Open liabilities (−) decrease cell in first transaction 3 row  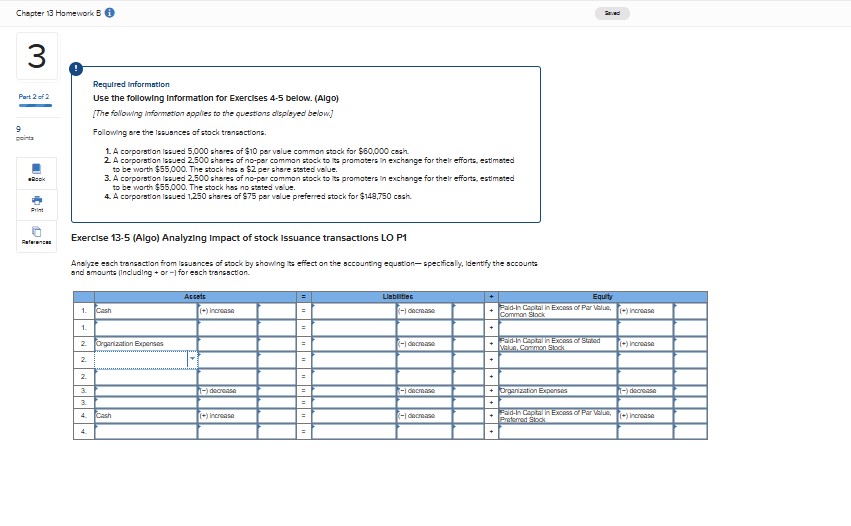424,391
